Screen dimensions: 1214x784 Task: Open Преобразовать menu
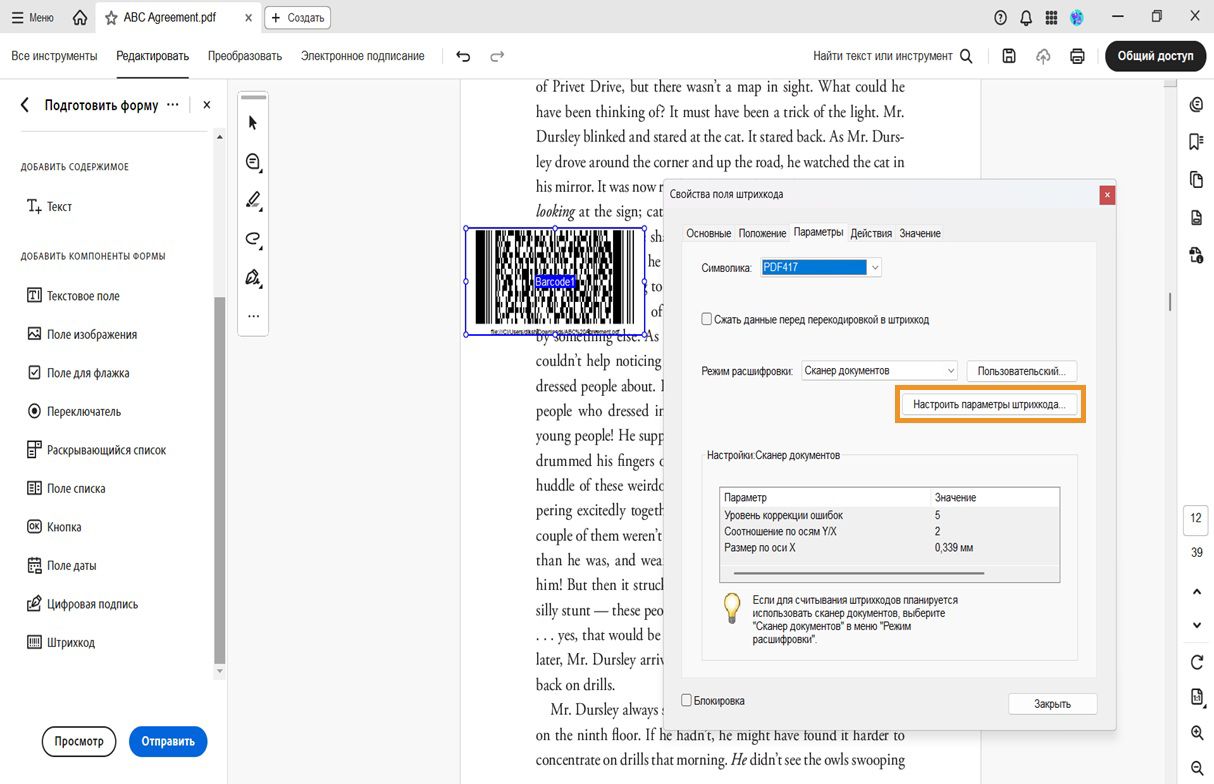tap(245, 56)
